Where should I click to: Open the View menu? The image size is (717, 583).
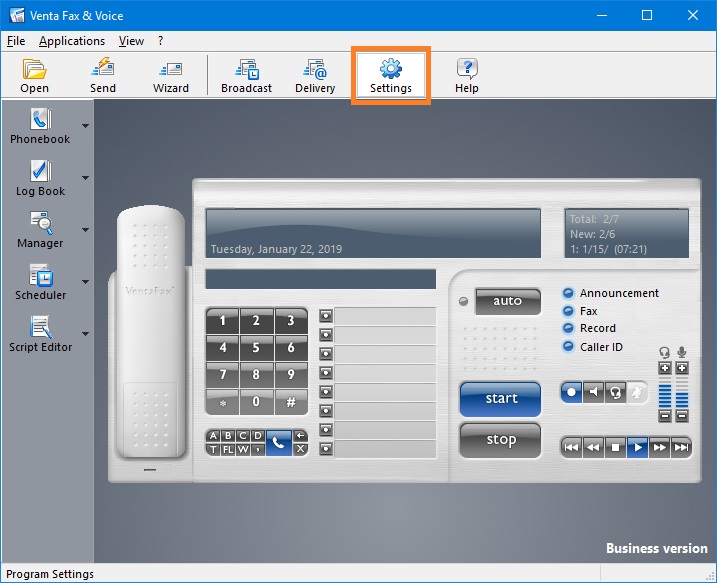[x=131, y=41]
